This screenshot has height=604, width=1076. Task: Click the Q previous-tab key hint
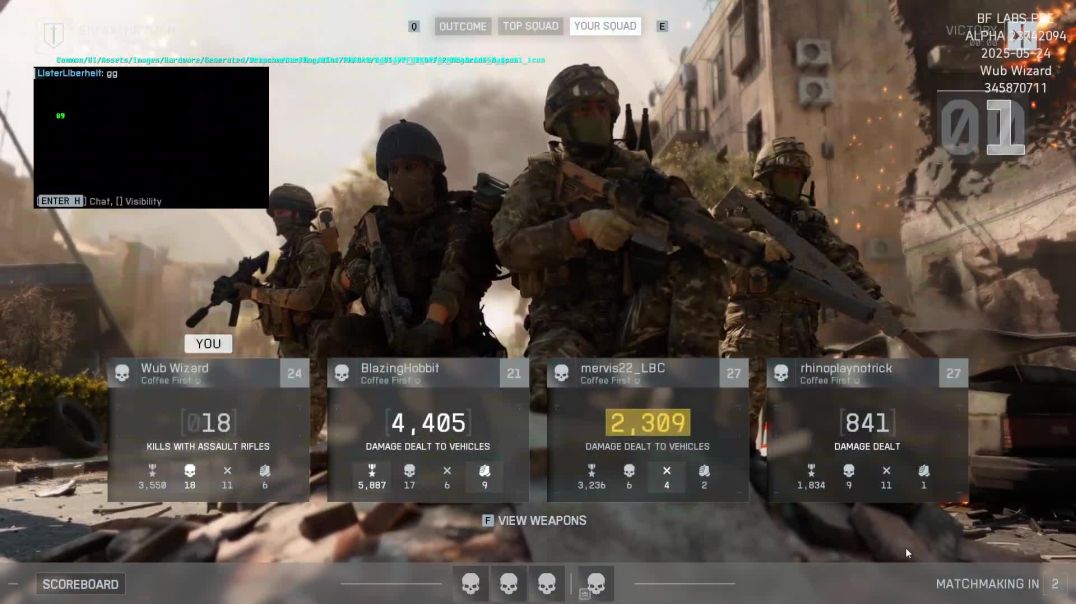click(x=414, y=26)
